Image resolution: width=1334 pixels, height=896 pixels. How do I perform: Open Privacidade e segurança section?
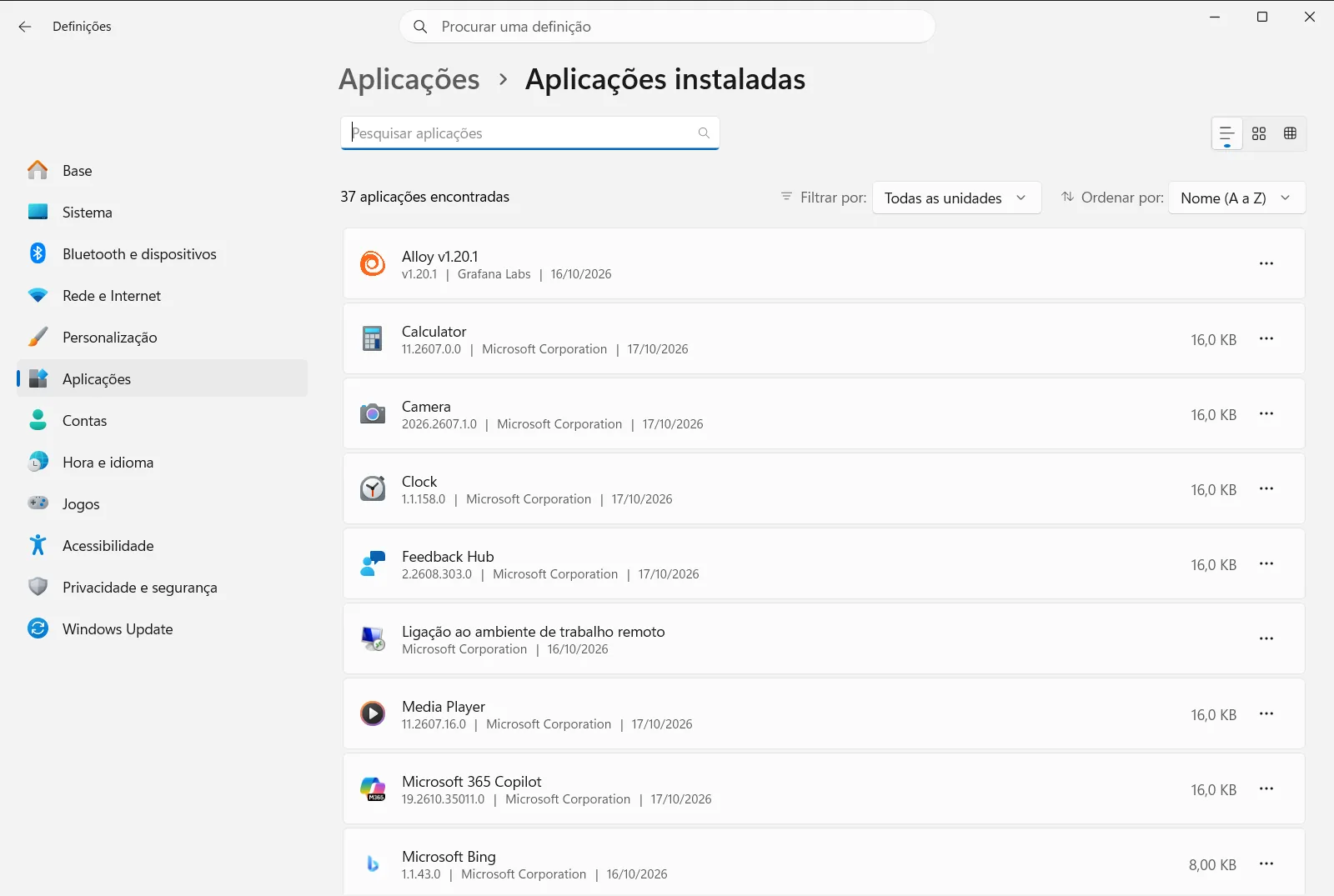click(x=163, y=587)
